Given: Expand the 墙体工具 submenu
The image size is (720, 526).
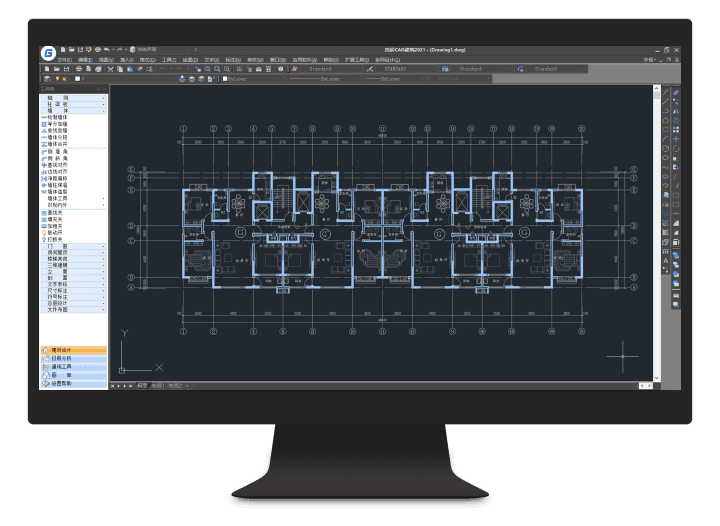Looking at the screenshot, I should 73,198.
